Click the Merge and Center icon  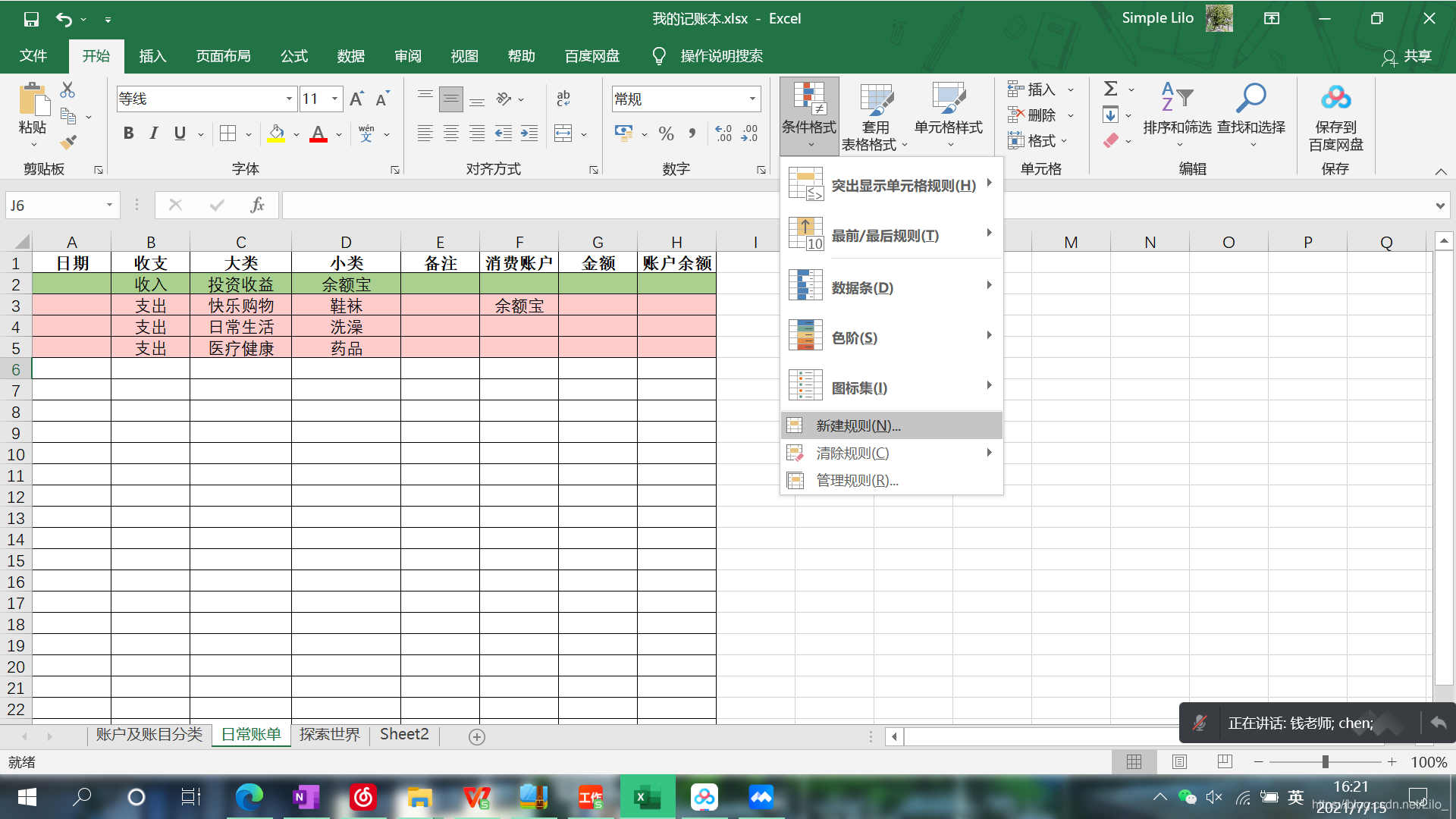(x=563, y=133)
